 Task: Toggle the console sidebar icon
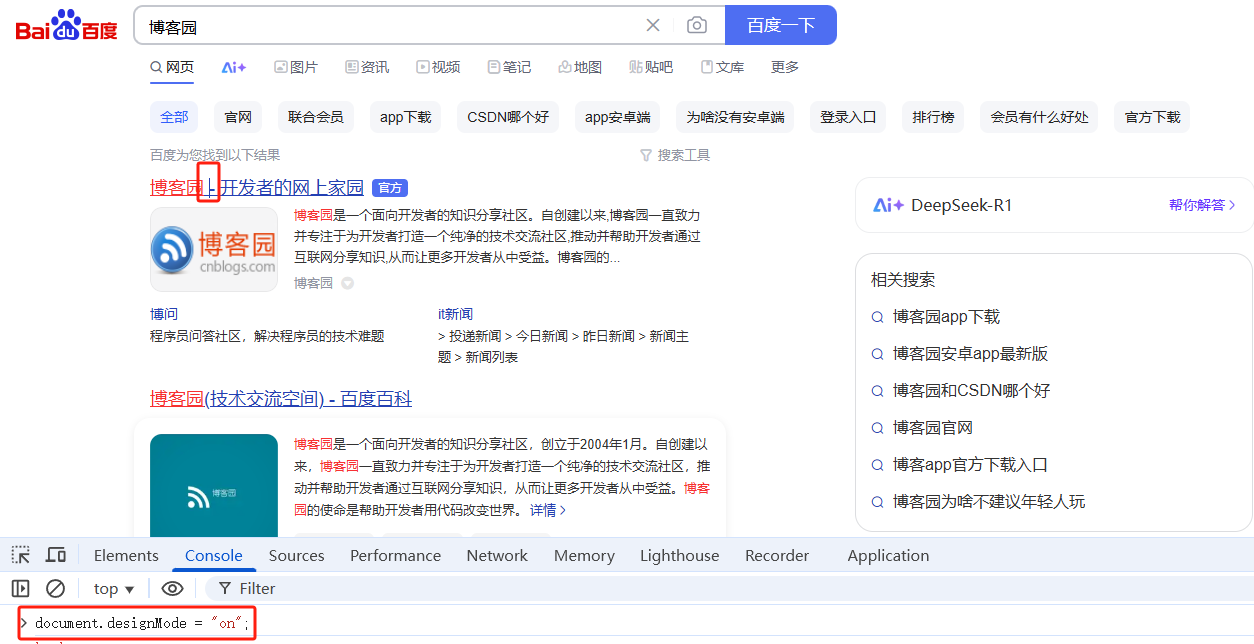coord(20,588)
